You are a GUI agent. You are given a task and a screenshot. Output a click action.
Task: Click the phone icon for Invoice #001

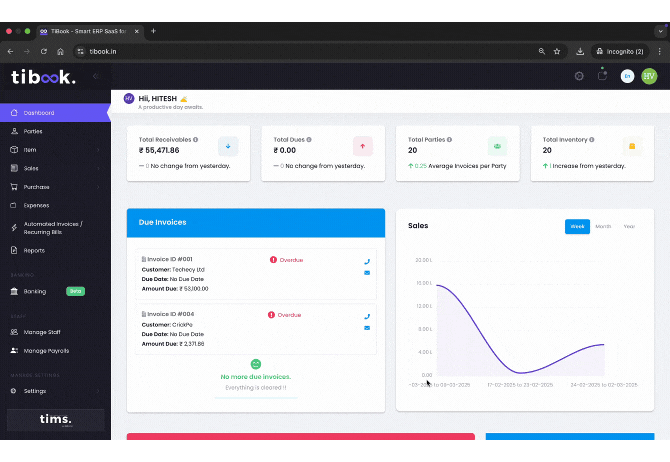367,262
